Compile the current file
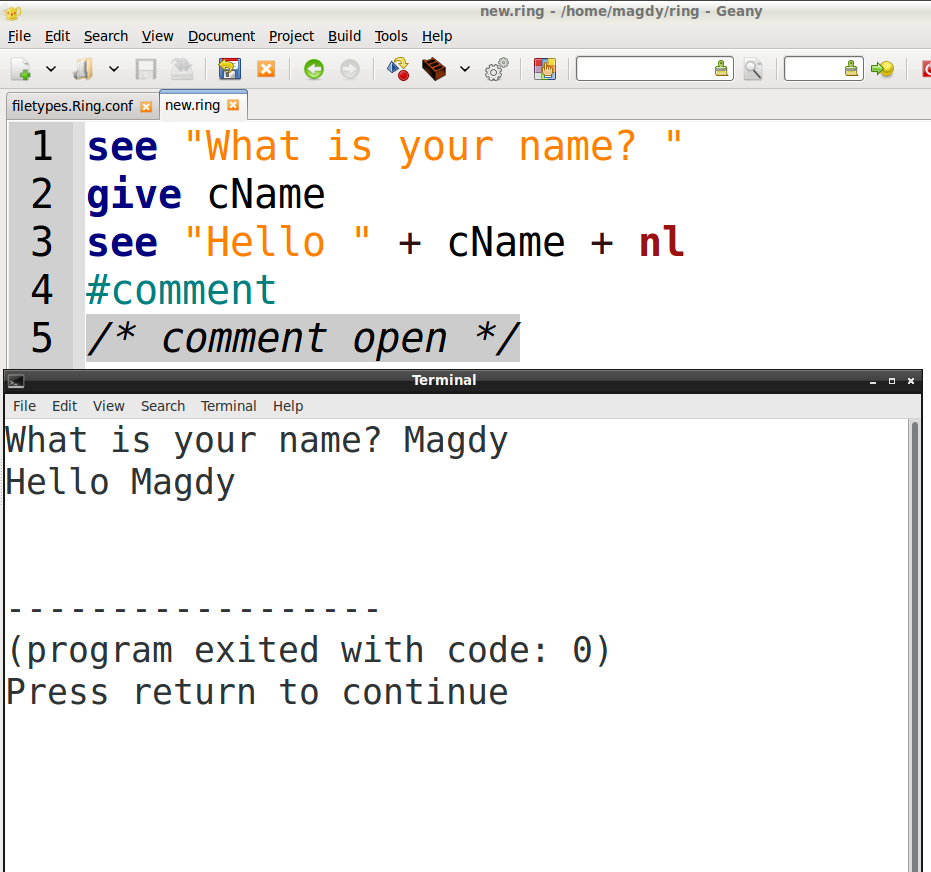The height and width of the screenshot is (872, 931). click(397, 68)
